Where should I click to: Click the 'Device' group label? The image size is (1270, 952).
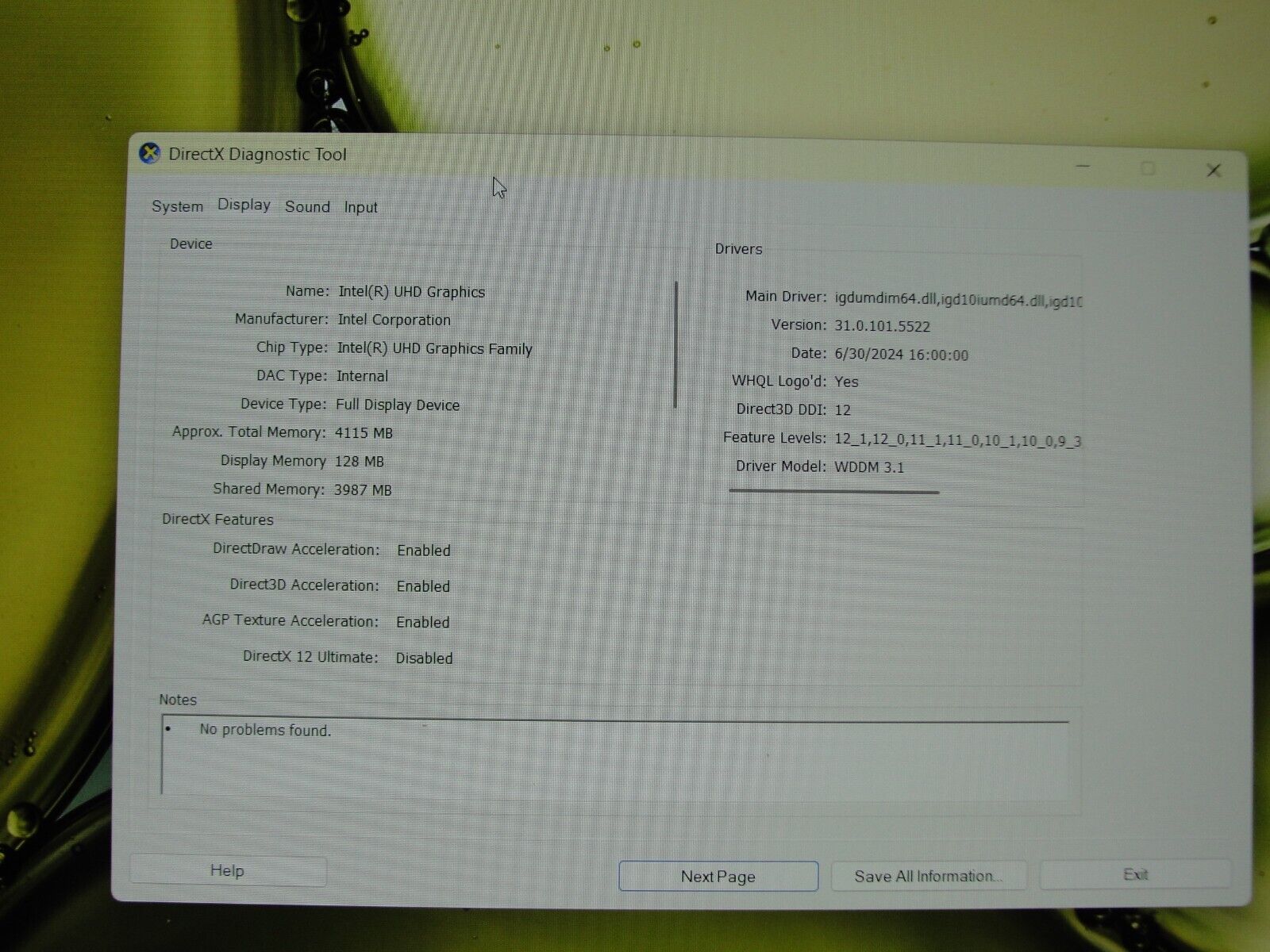click(190, 244)
